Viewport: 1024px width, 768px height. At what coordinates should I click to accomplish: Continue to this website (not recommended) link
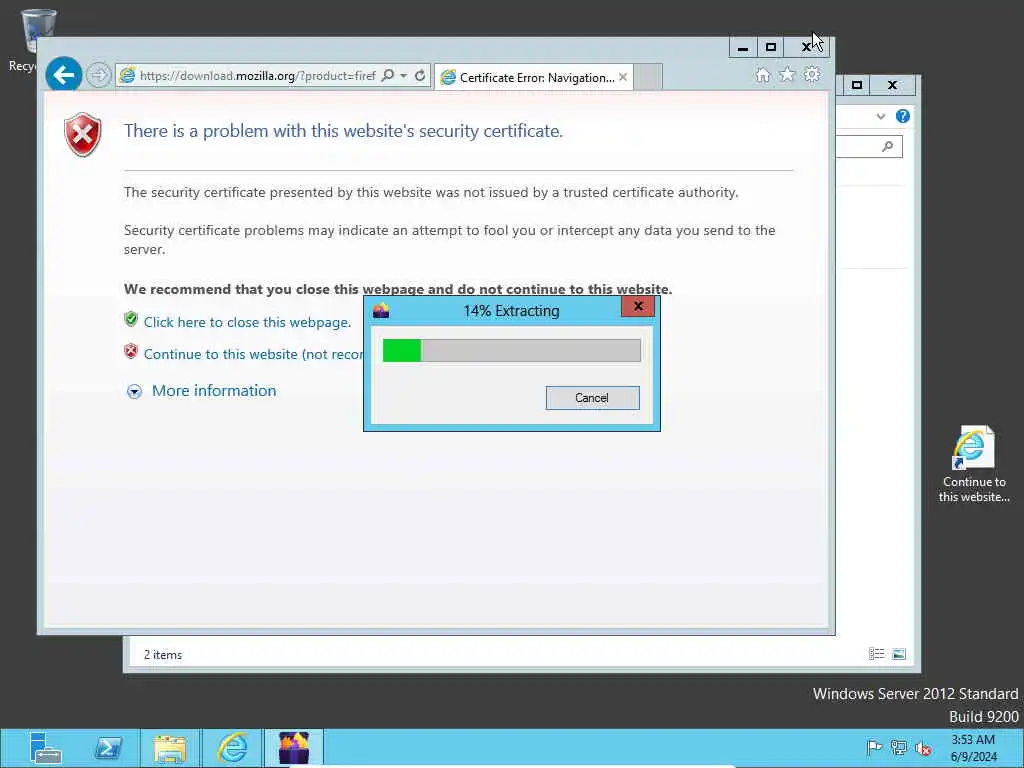pos(253,354)
